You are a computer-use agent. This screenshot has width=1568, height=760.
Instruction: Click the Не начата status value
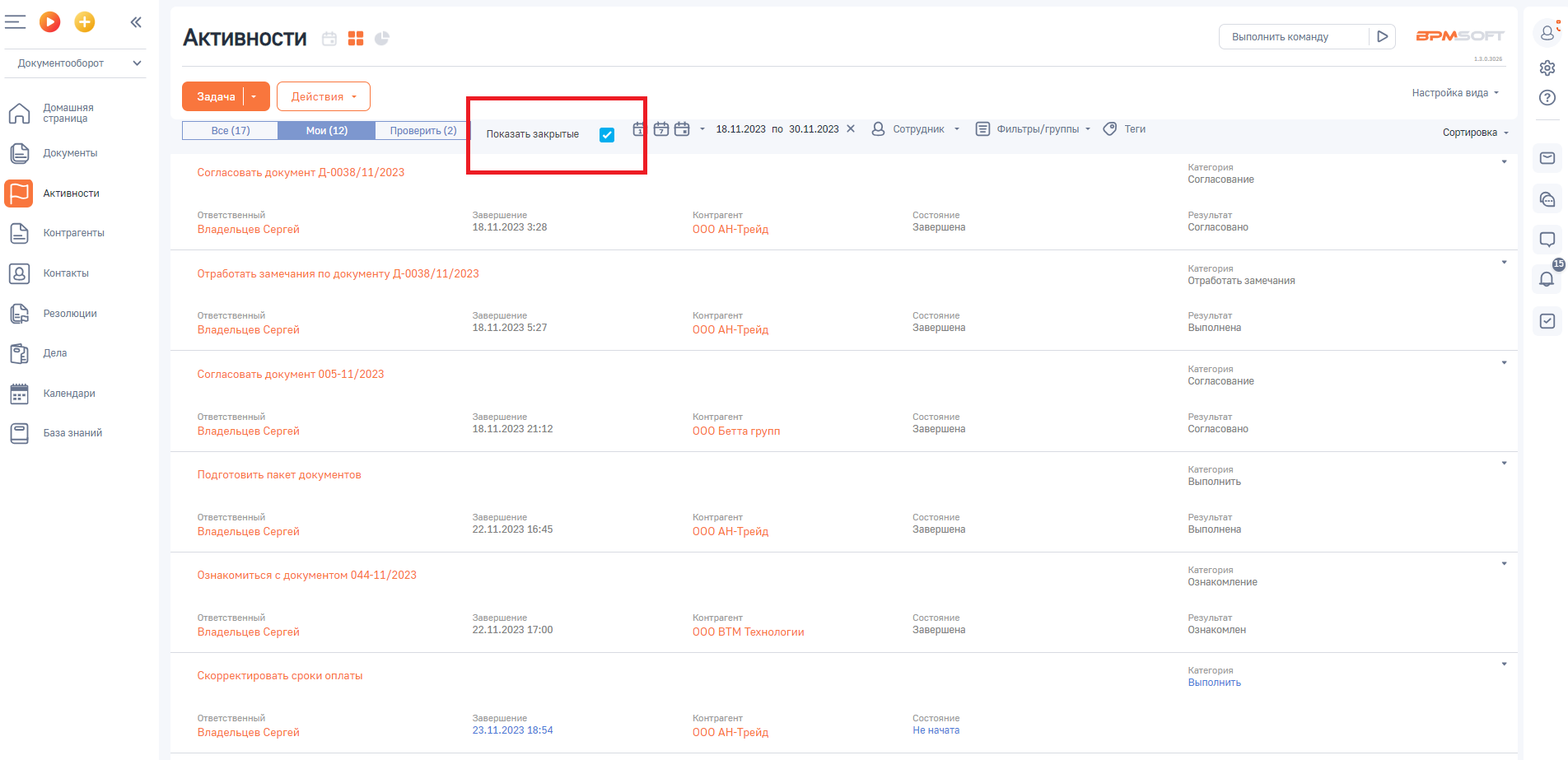coord(936,730)
